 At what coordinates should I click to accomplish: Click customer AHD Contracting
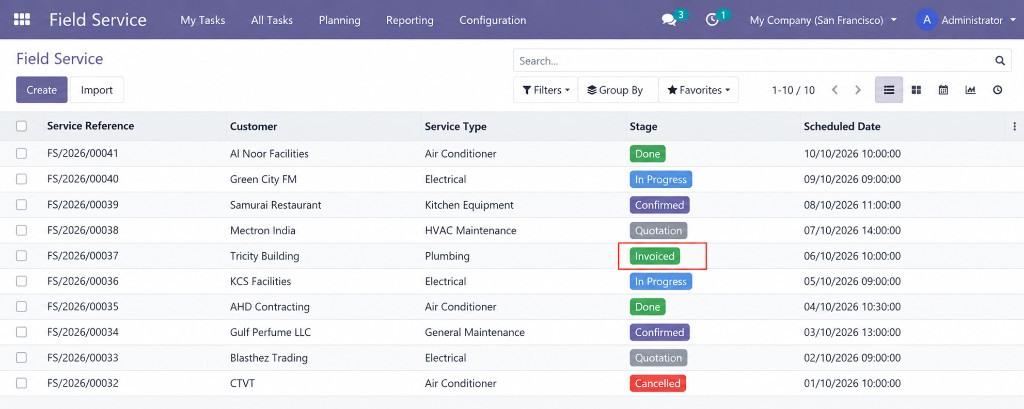[x=270, y=306]
